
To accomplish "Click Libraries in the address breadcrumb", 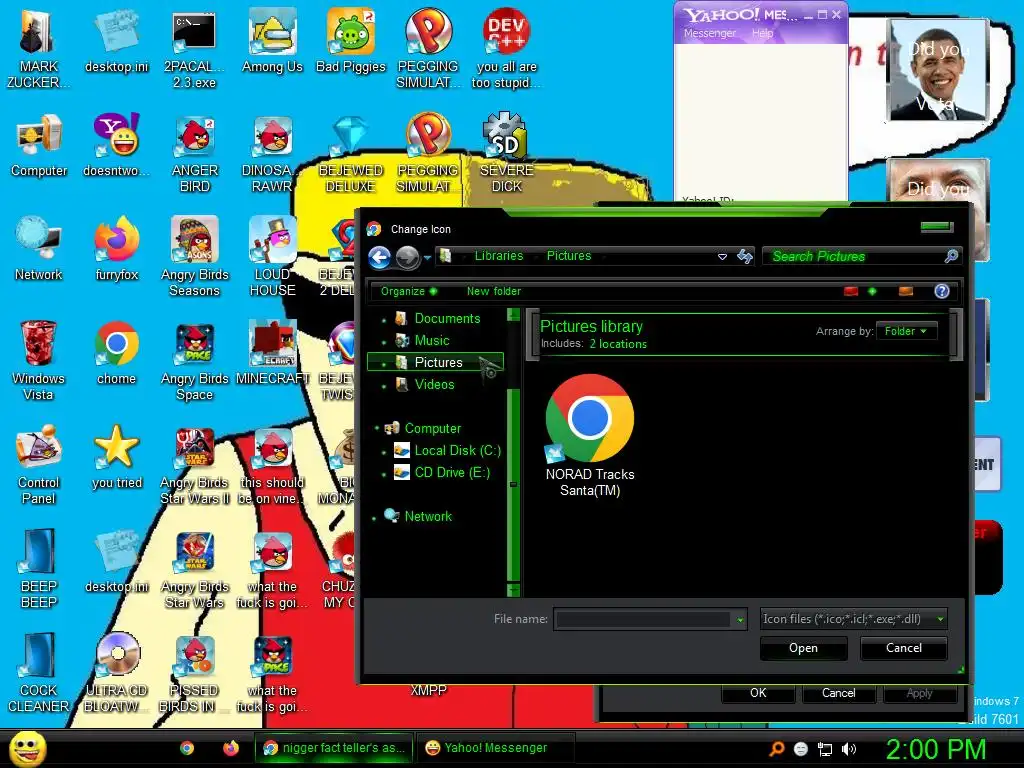I will click(499, 256).
